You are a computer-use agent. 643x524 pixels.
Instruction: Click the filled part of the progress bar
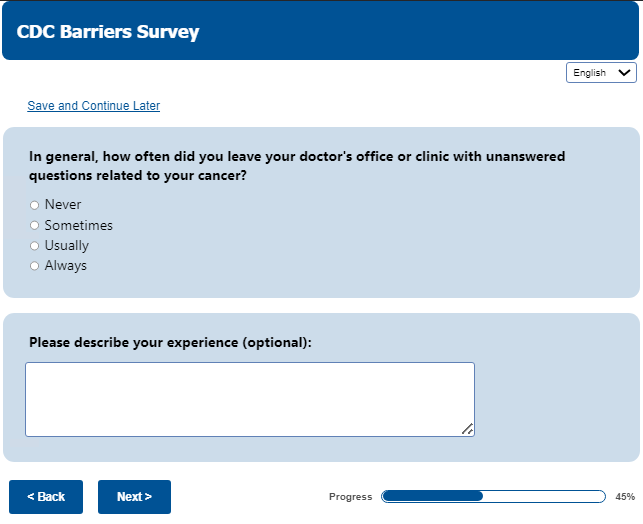point(432,496)
